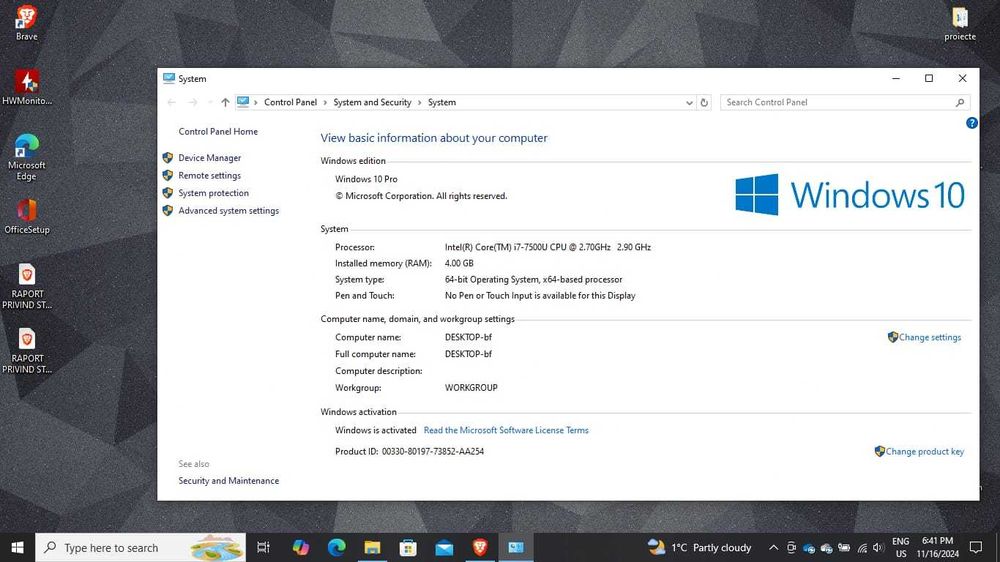Click Meet Now tray icon
1000x562 pixels.
pos(791,547)
